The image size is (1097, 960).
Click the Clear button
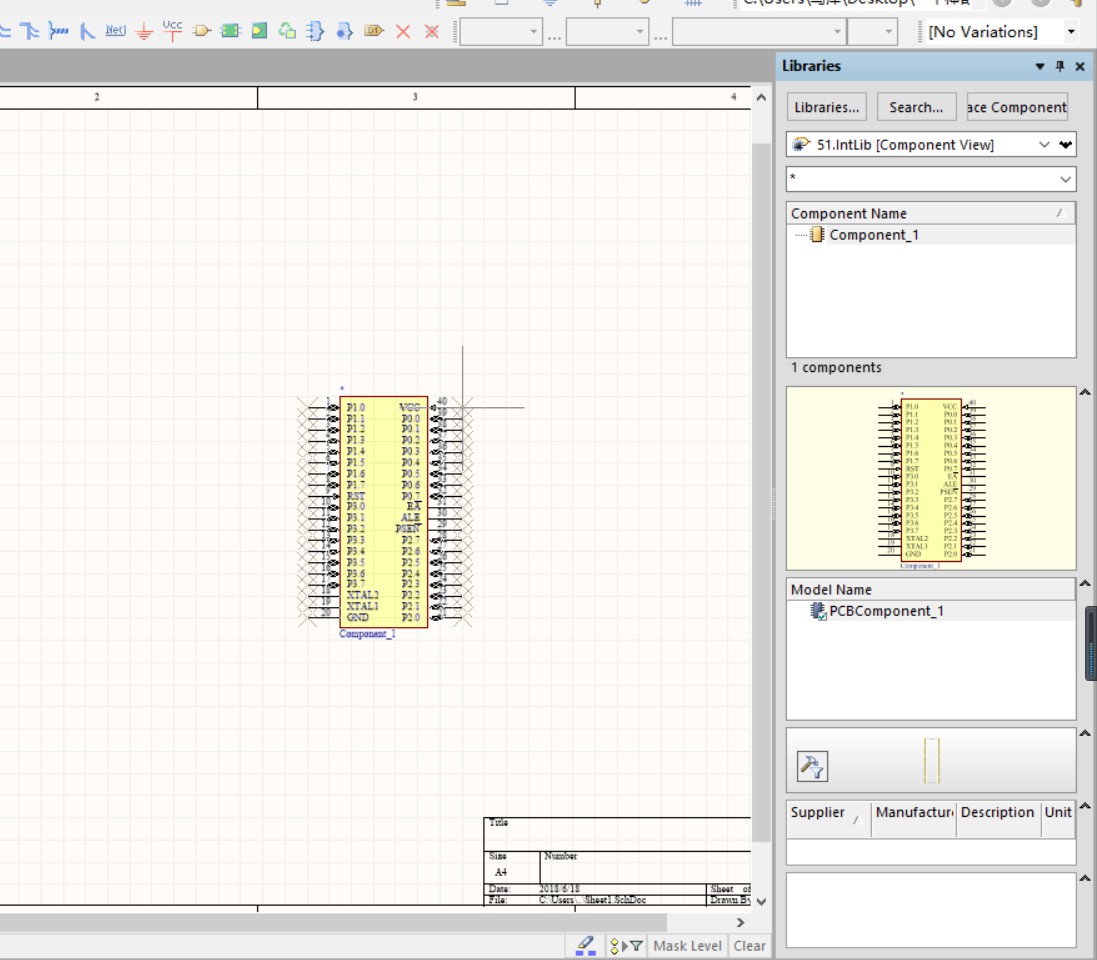(749, 946)
